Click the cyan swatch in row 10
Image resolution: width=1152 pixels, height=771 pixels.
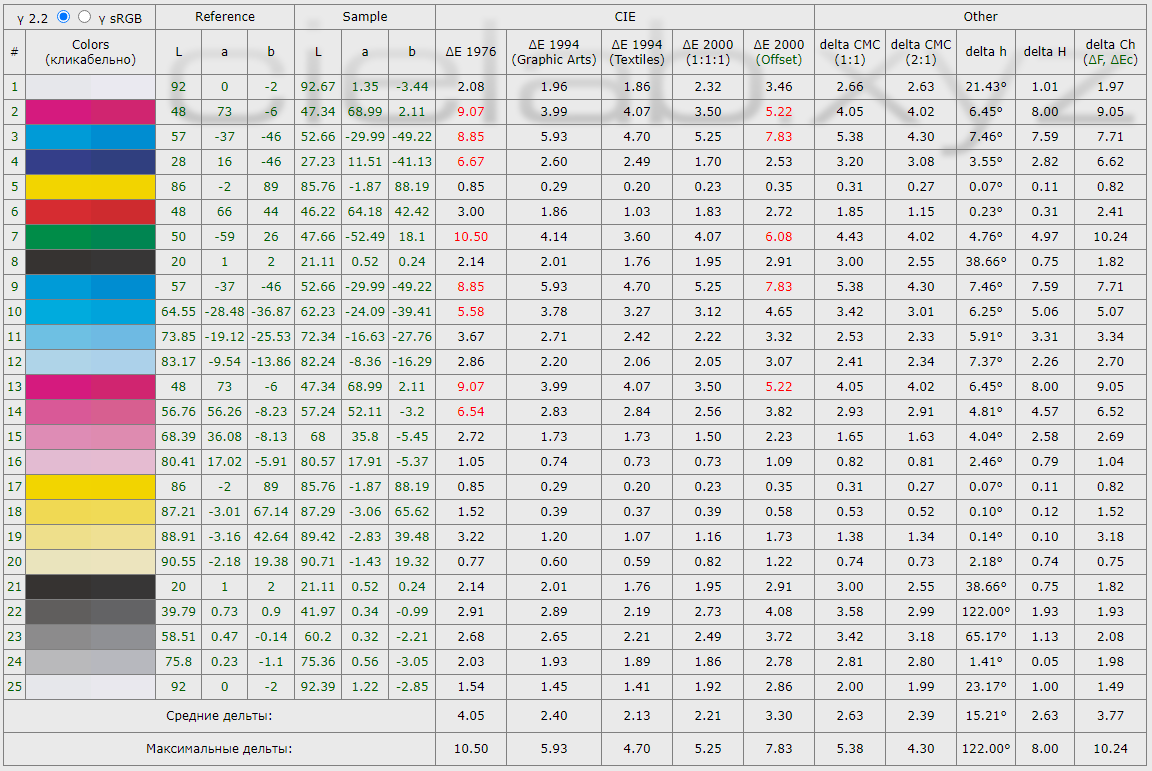(x=90, y=312)
